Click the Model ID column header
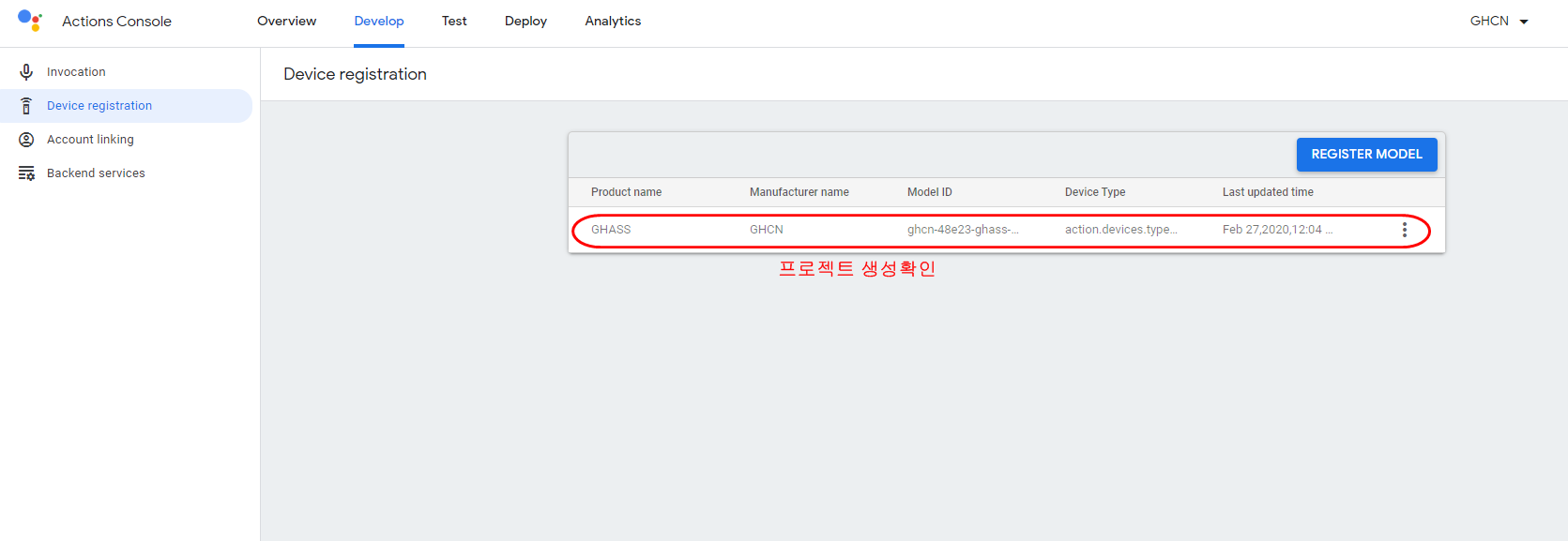Screen dimensions: 1568x541 [x=929, y=192]
